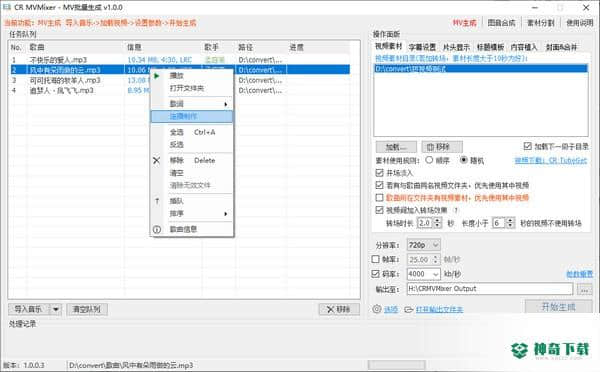
Task: Open the 选项 link
Action: 391,309
